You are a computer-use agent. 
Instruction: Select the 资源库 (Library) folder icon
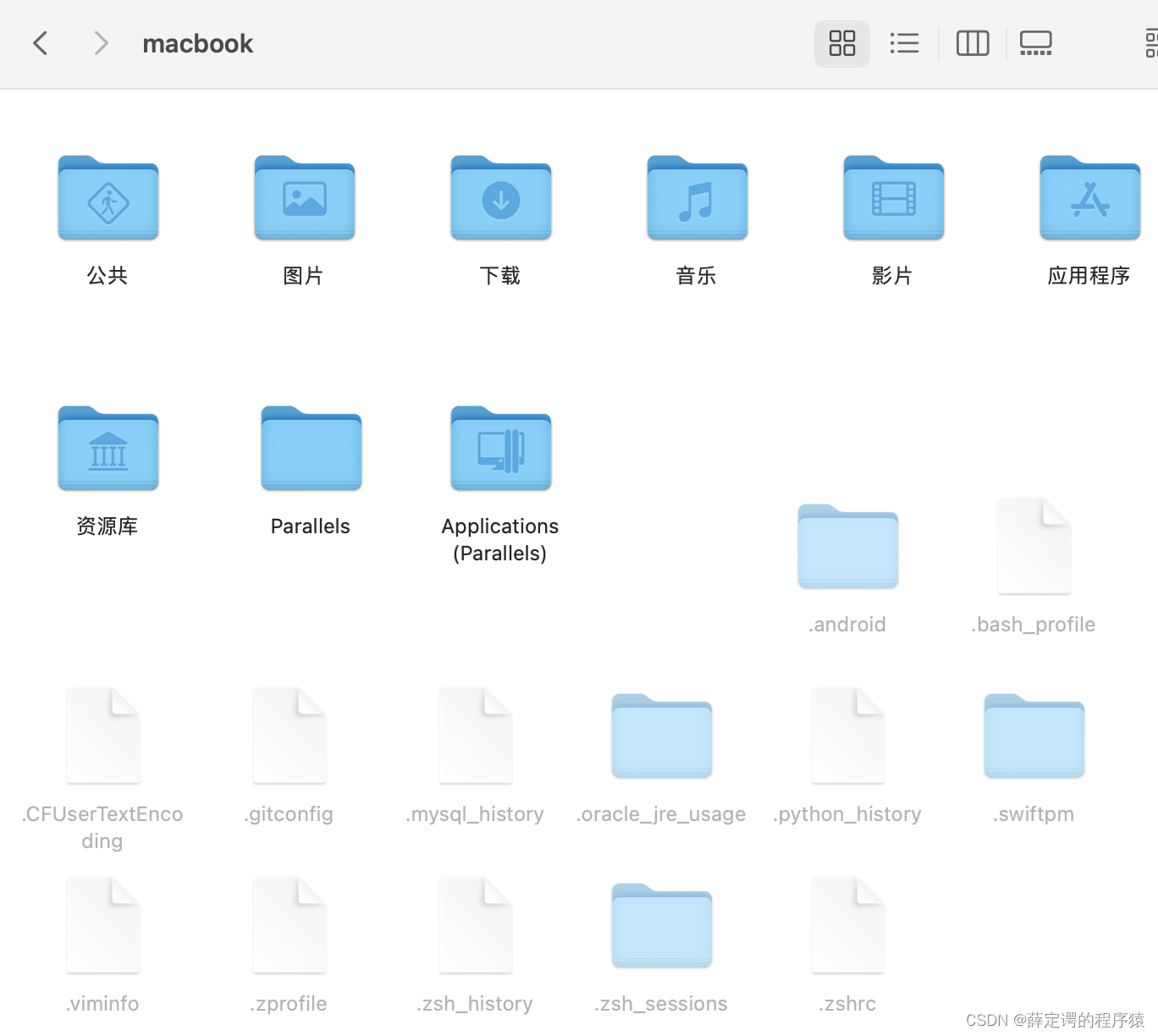[108, 449]
